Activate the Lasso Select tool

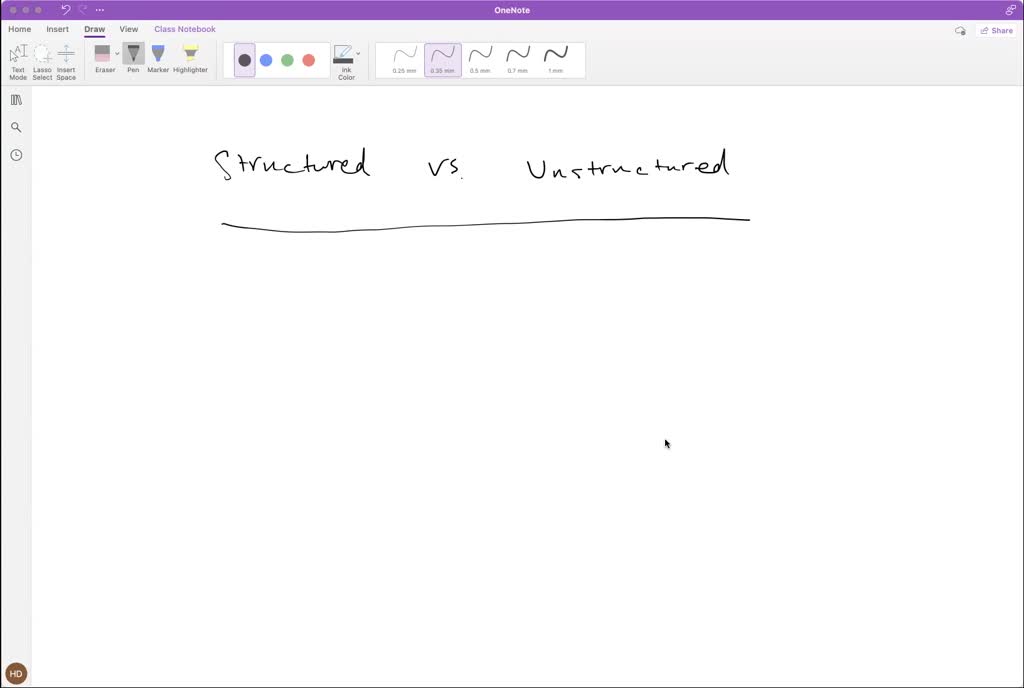click(41, 60)
